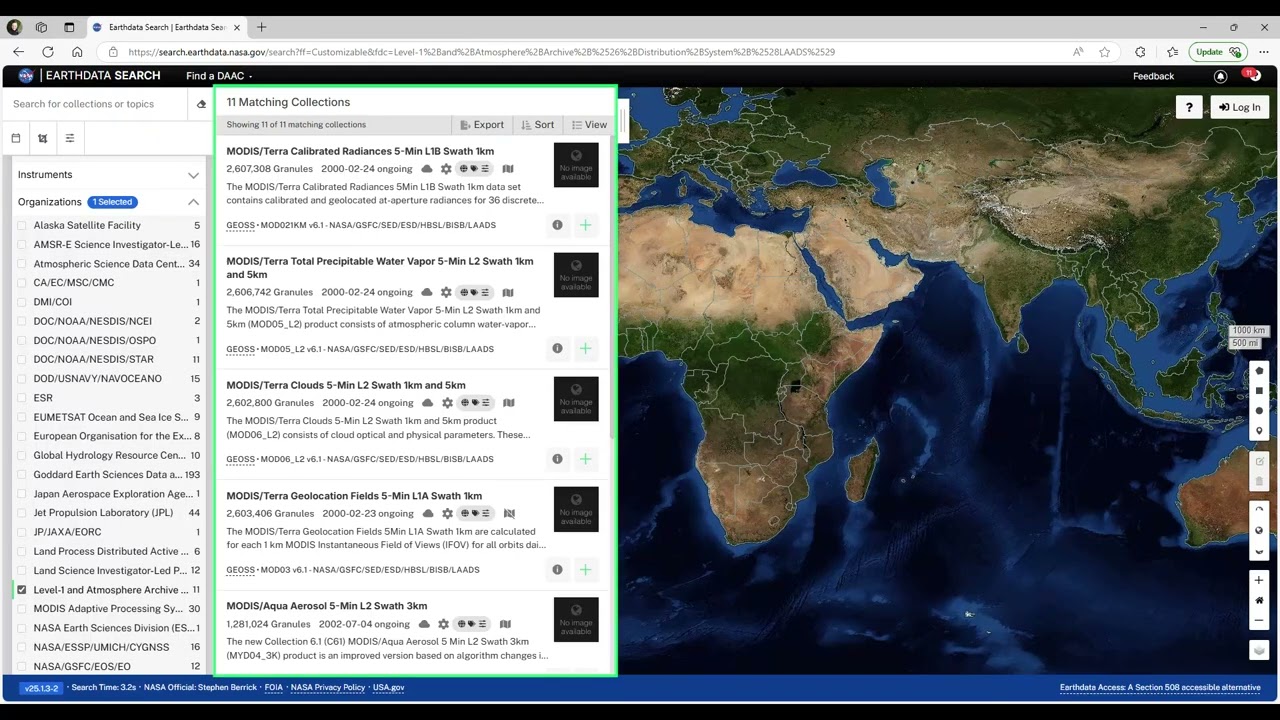Click the browser Update button
Viewport: 1280px width, 720px height.
coord(1216,52)
